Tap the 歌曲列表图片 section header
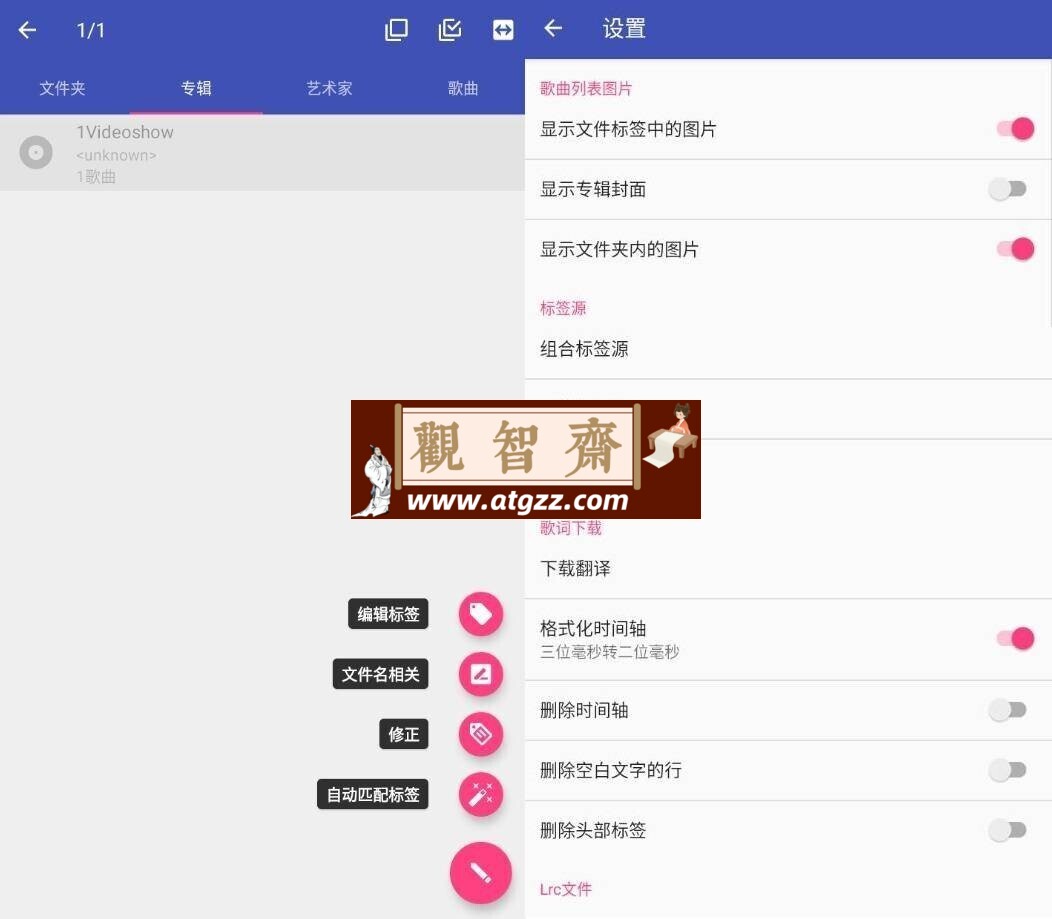Viewport: 1052px width, 919px height. pyautogui.click(x=586, y=89)
